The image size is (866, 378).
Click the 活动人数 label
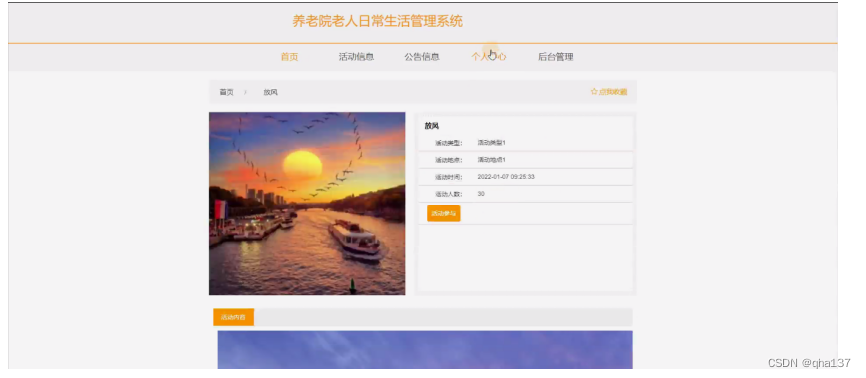pos(448,195)
